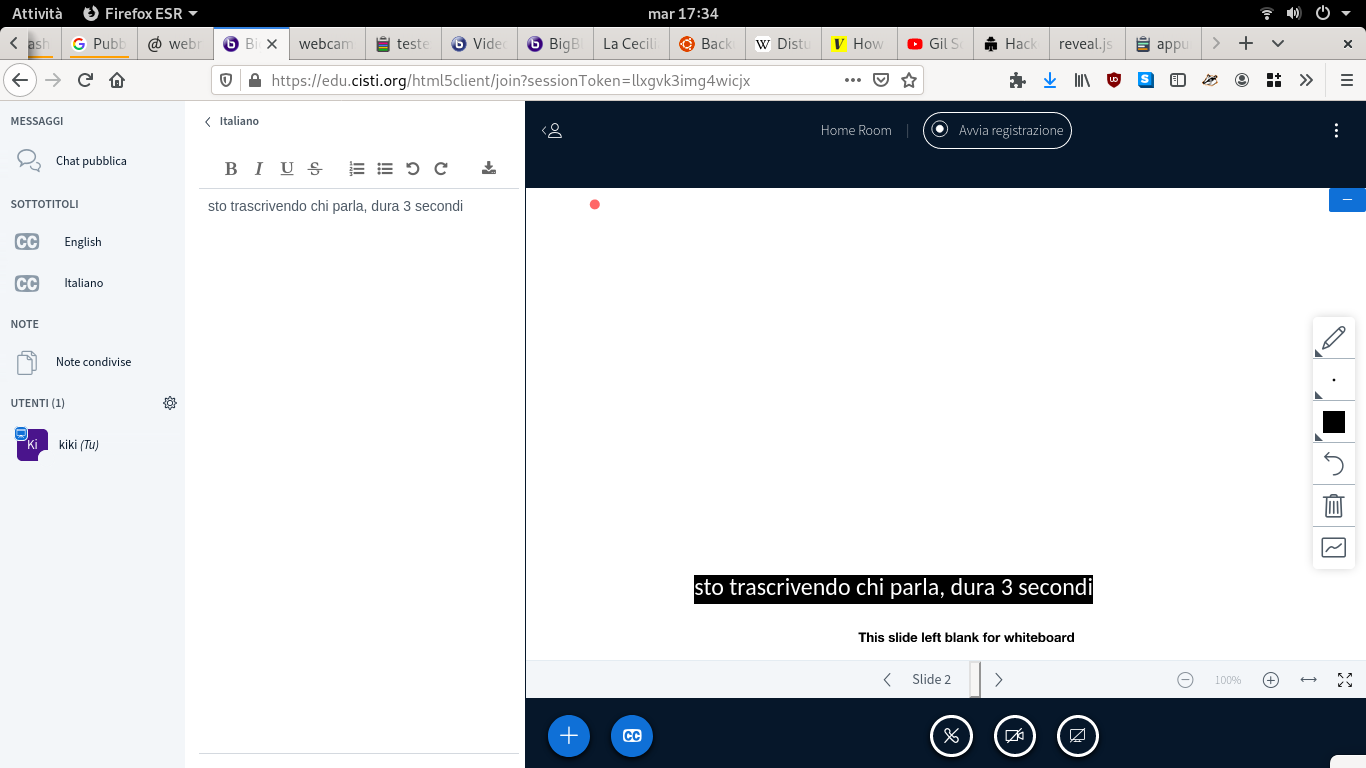The height and width of the screenshot is (768, 1366).
Task: Redo edit in caption editor
Action: click(x=441, y=169)
